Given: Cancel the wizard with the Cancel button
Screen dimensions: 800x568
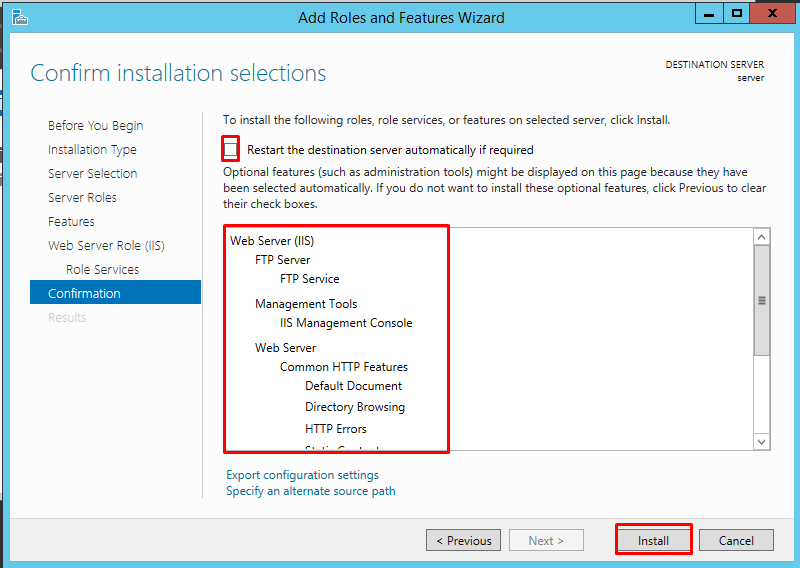Looking at the screenshot, I should click(x=736, y=540).
